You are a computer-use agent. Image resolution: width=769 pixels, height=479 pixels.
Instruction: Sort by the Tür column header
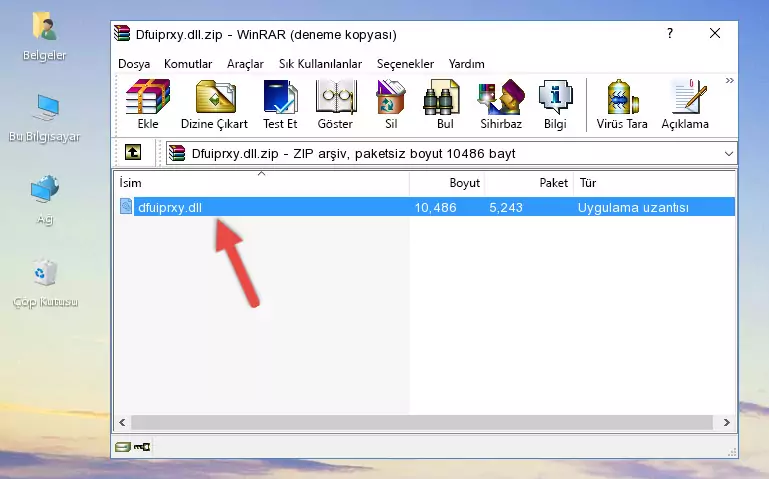point(654,182)
